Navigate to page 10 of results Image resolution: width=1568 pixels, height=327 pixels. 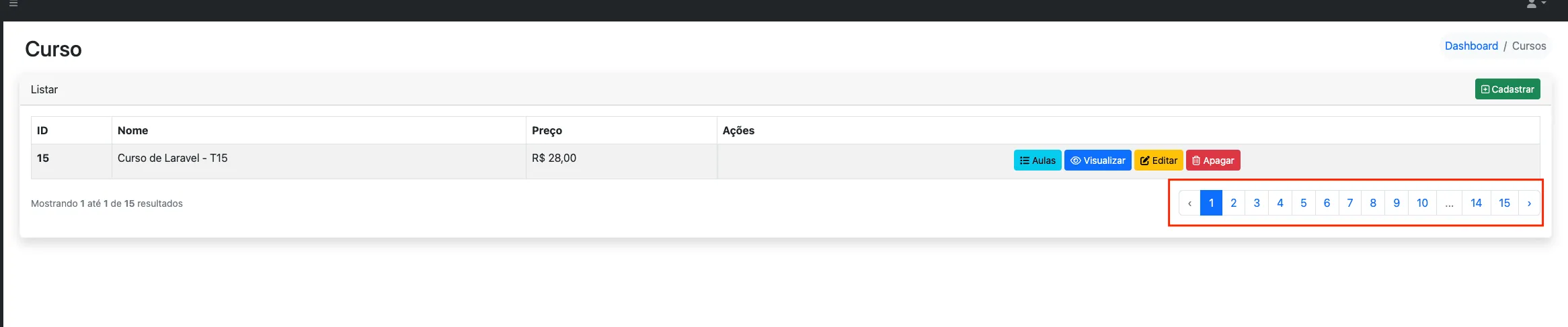tap(1422, 203)
